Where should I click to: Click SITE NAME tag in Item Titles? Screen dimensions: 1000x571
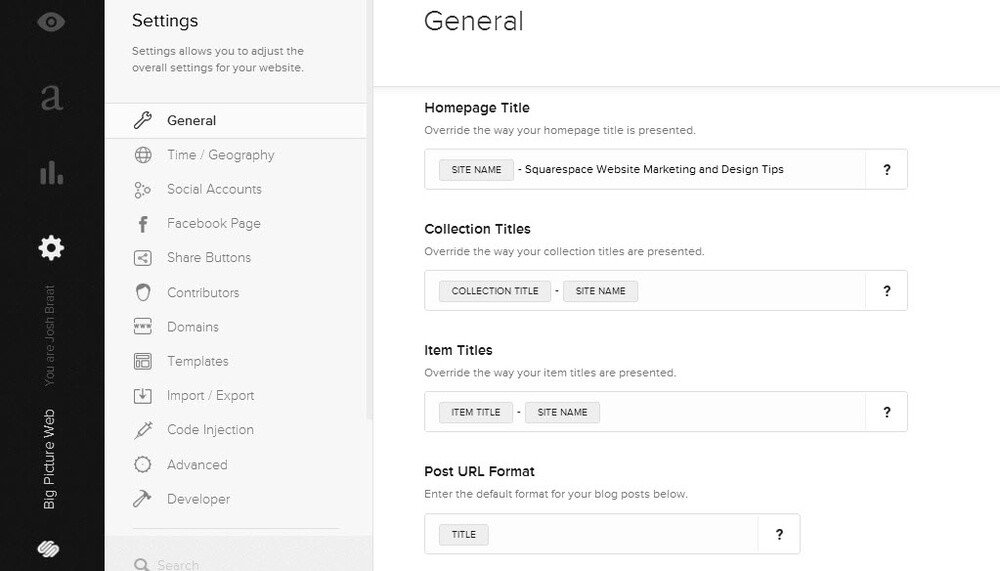click(562, 412)
